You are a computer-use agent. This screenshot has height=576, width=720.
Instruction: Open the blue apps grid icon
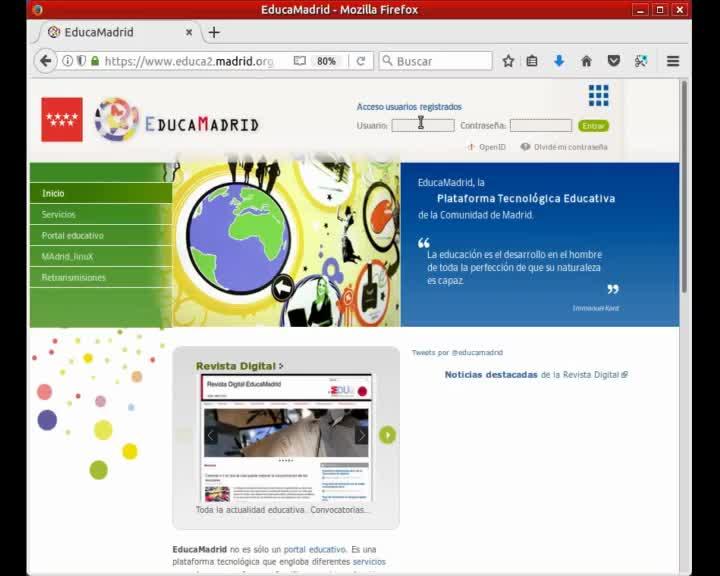pos(598,96)
